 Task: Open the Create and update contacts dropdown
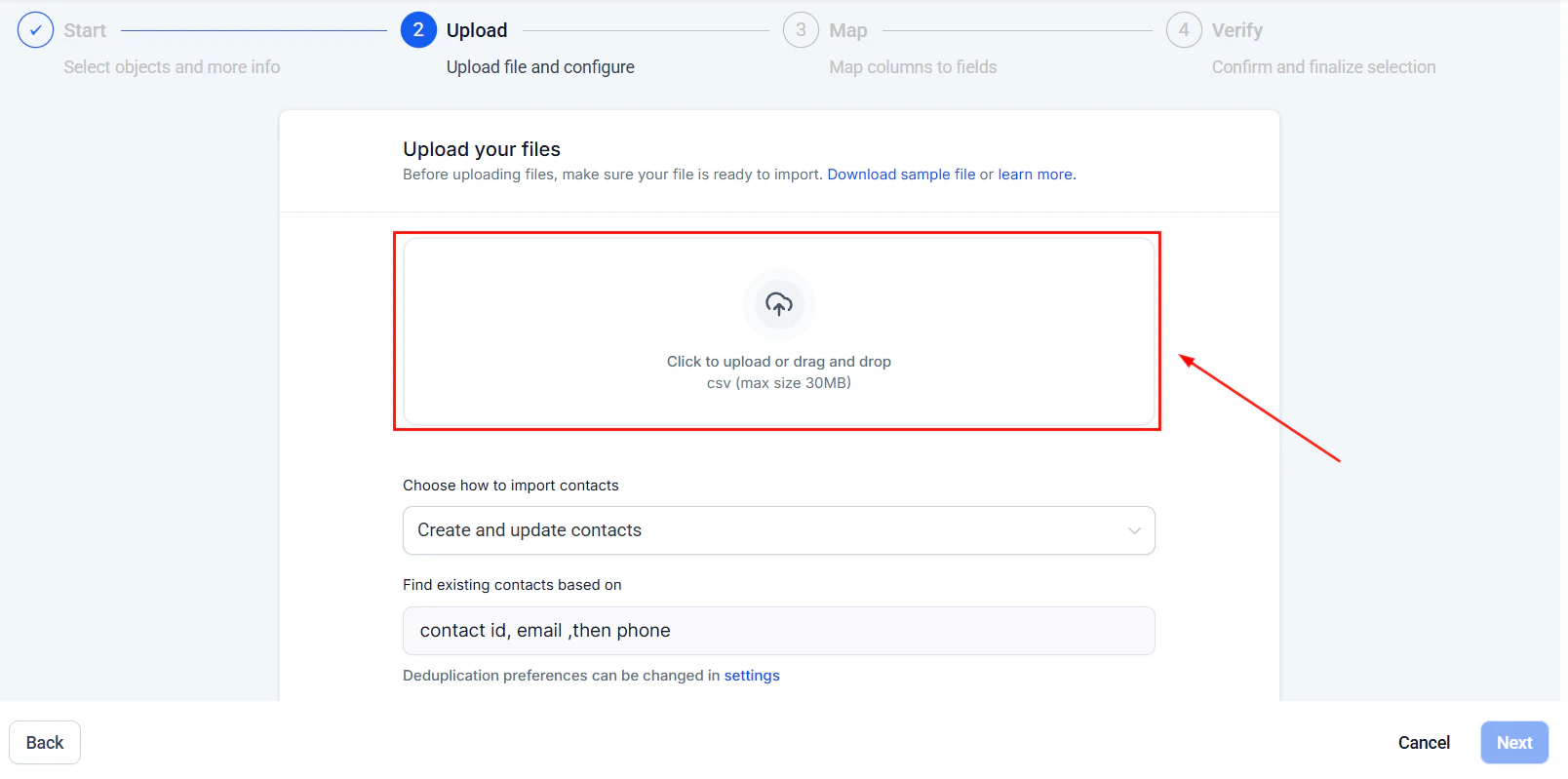point(778,530)
